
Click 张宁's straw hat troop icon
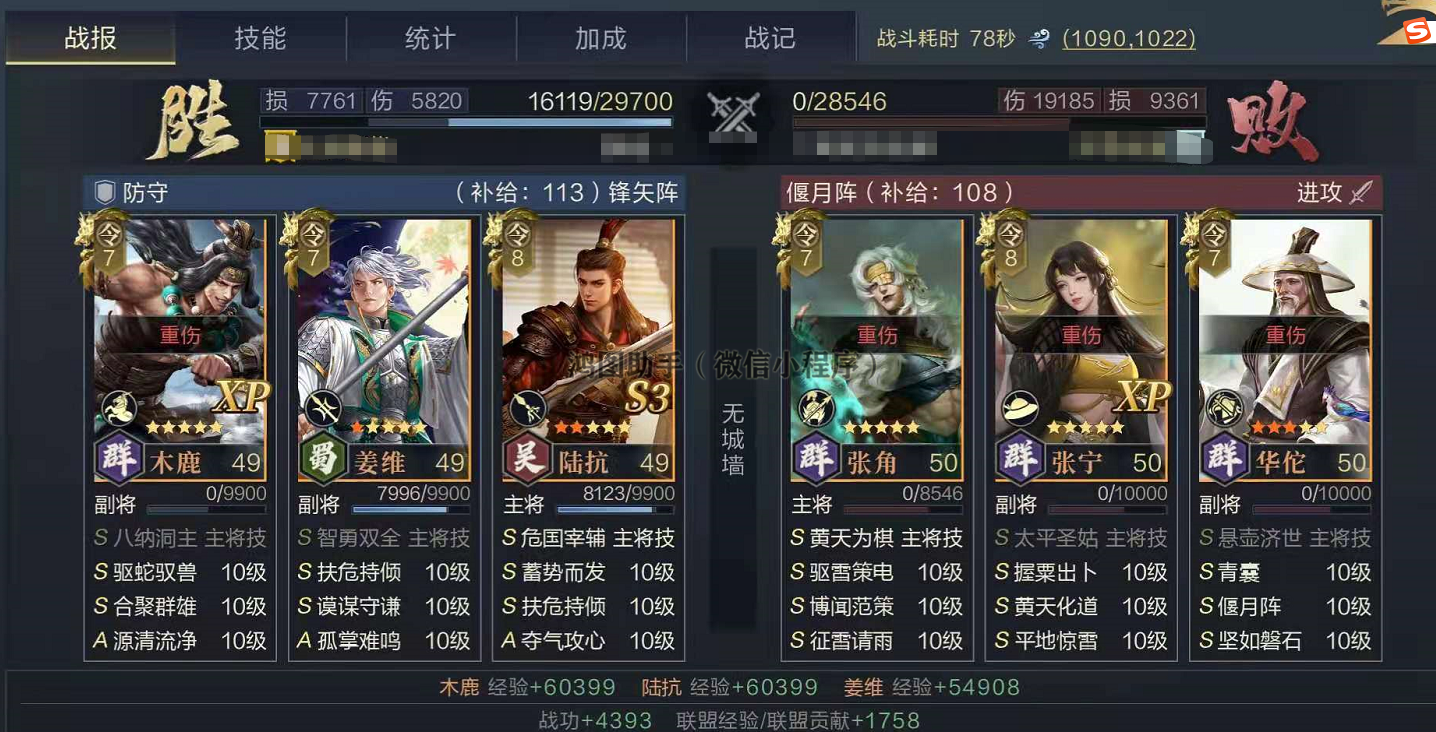1020,409
